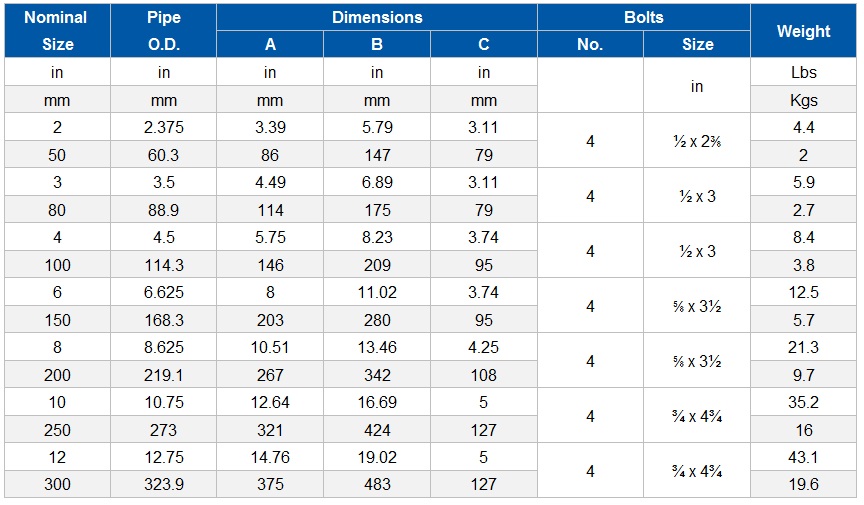Click the Nominal Size column header
Viewport: 864px width, 505px height.
57,31
